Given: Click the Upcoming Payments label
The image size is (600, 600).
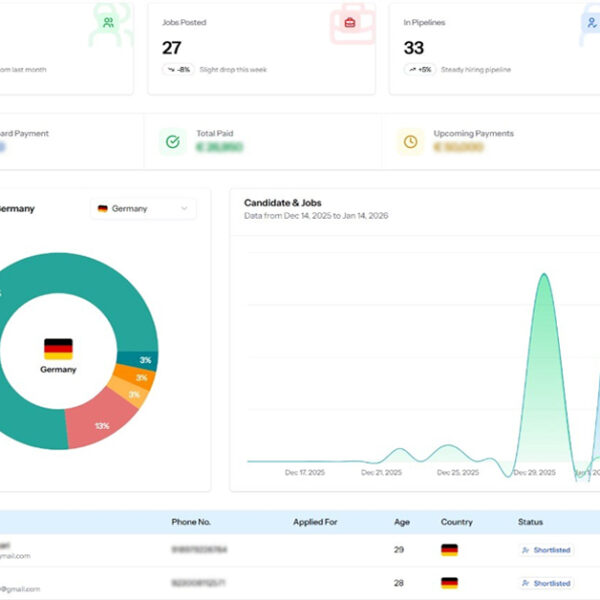Looking at the screenshot, I should tap(473, 134).
